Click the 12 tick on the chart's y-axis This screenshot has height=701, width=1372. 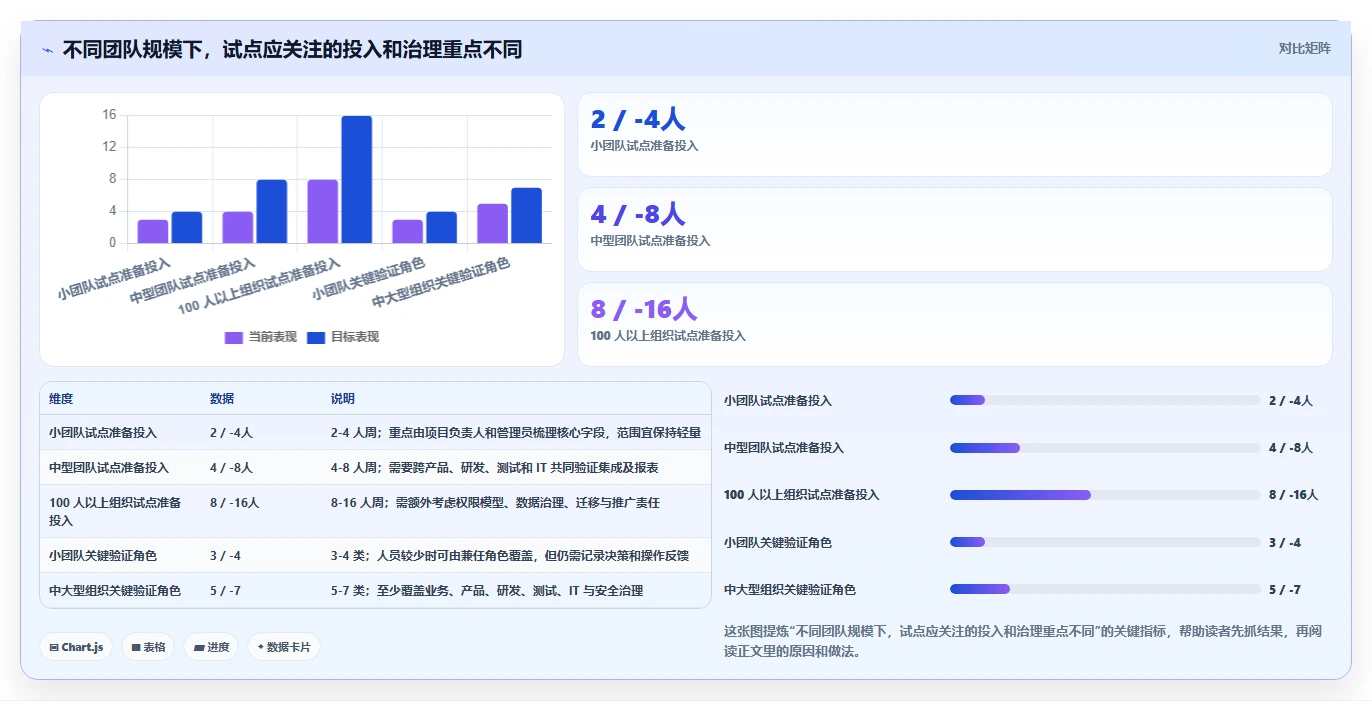click(x=109, y=147)
